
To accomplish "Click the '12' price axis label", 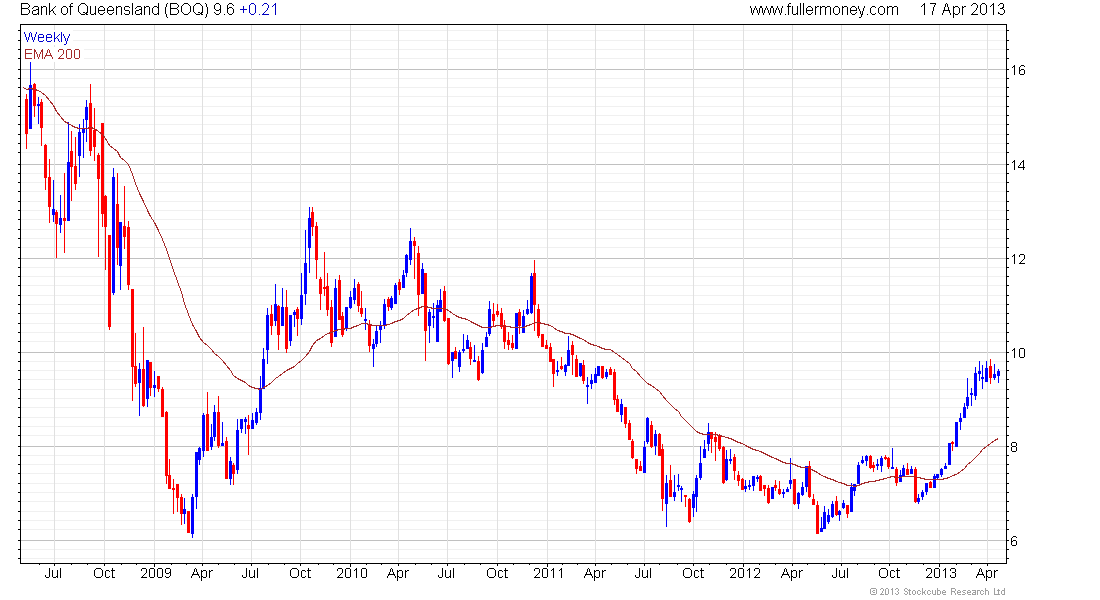I will 1017,260.
